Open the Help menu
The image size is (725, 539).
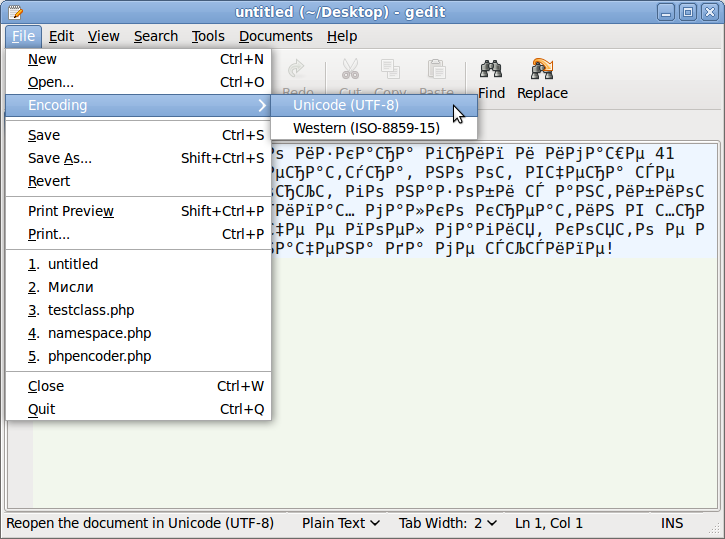click(x=342, y=36)
